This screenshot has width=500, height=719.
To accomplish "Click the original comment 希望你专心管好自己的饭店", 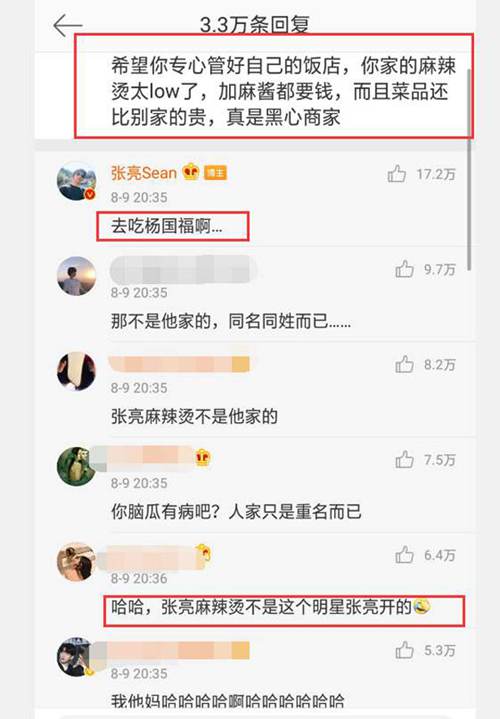I will click(283, 92).
